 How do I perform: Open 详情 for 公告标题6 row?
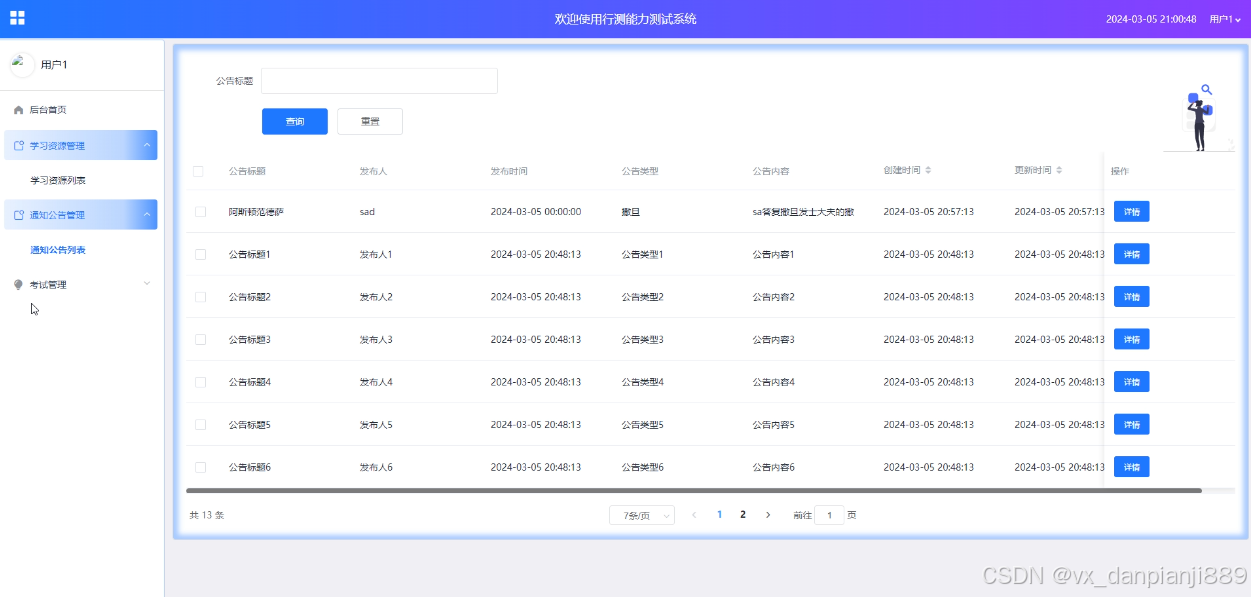click(1132, 467)
